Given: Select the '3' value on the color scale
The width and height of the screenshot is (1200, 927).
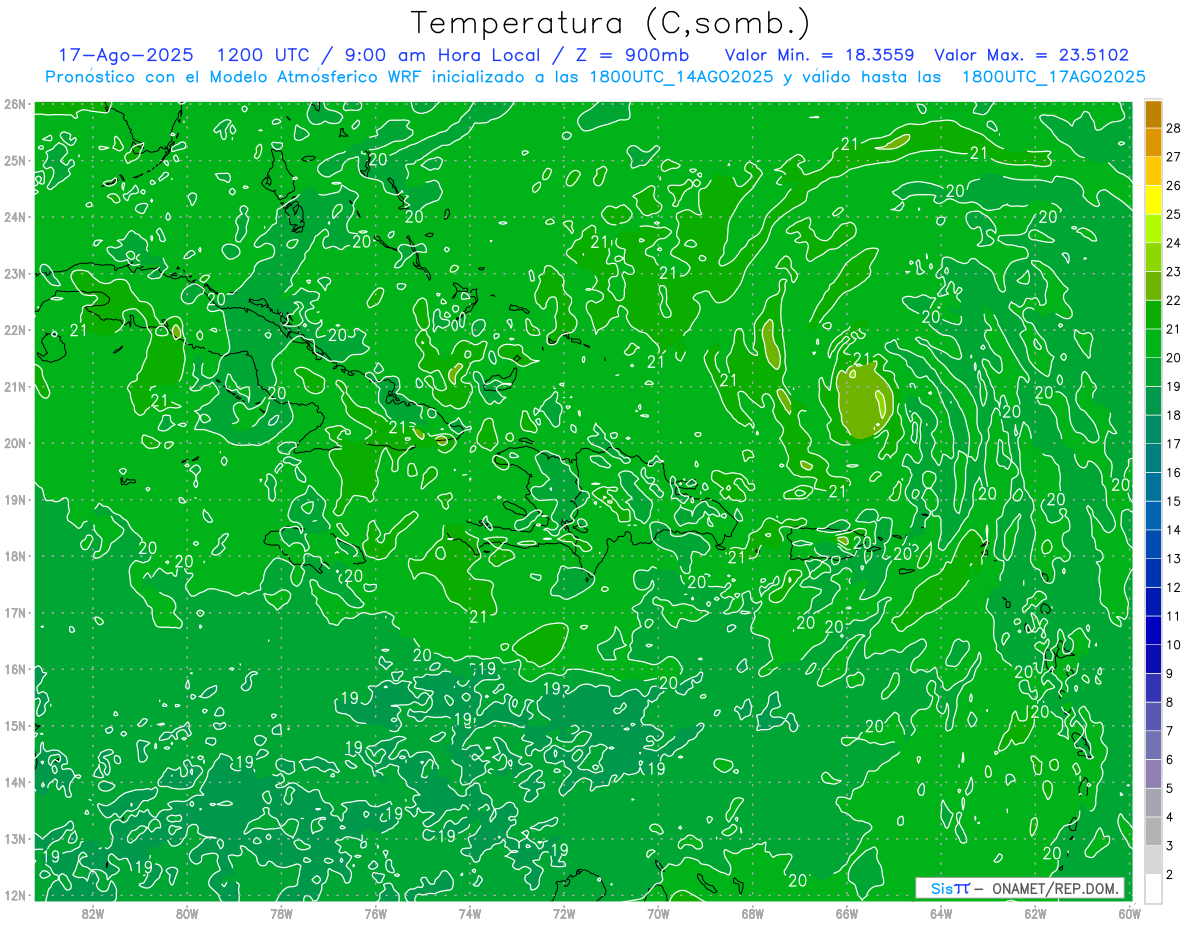Looking at the screenshot, I should coord(1170,846).
